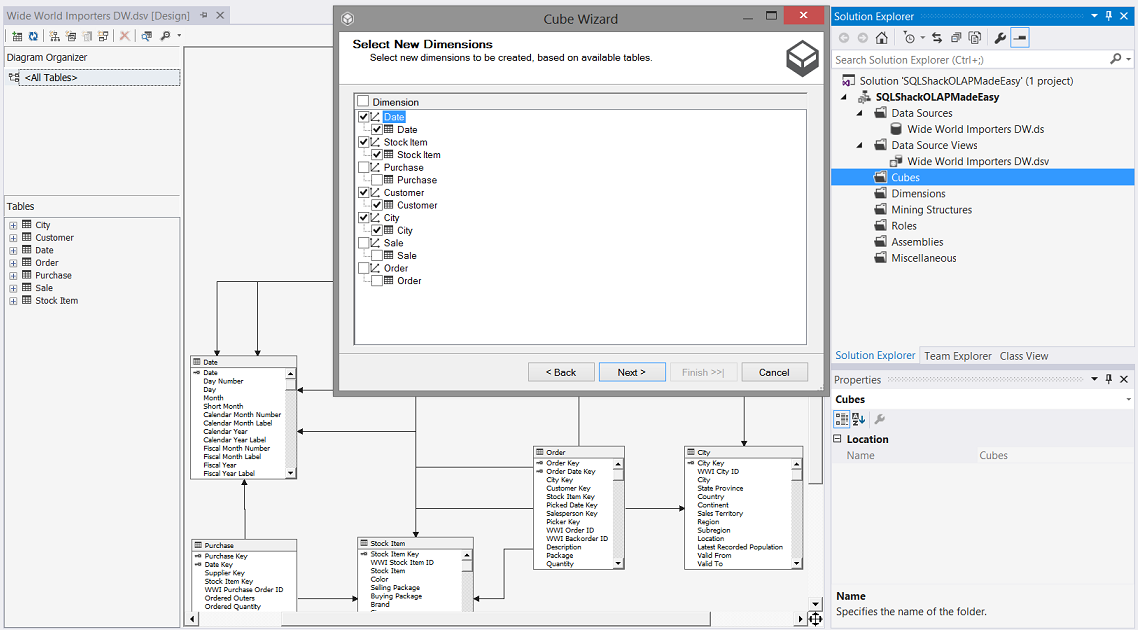
Task: Switch to the Team Explorer tab
Action: click(957, 356)
